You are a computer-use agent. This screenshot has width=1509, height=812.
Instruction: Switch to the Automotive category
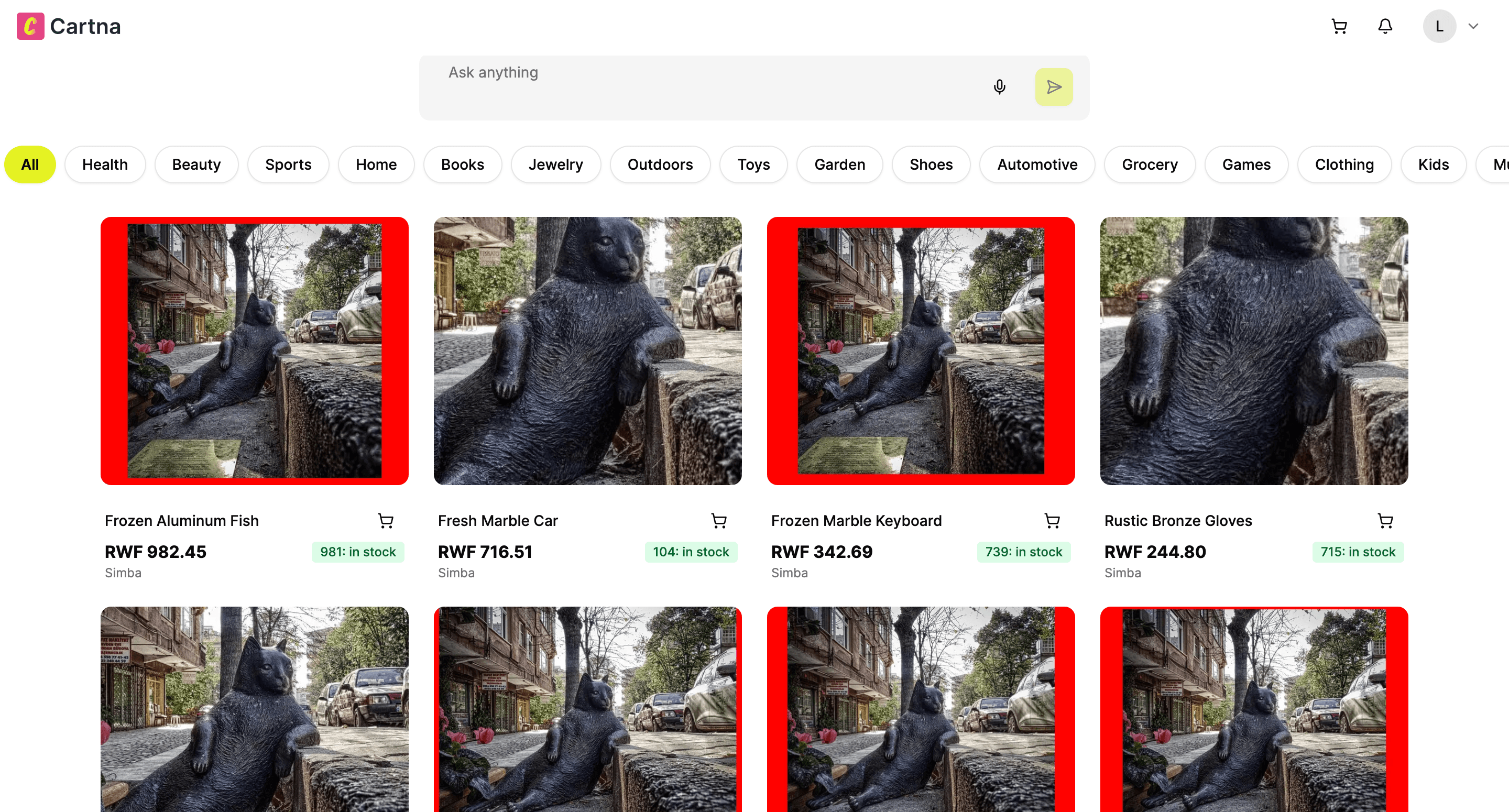tap(1037, 164)
